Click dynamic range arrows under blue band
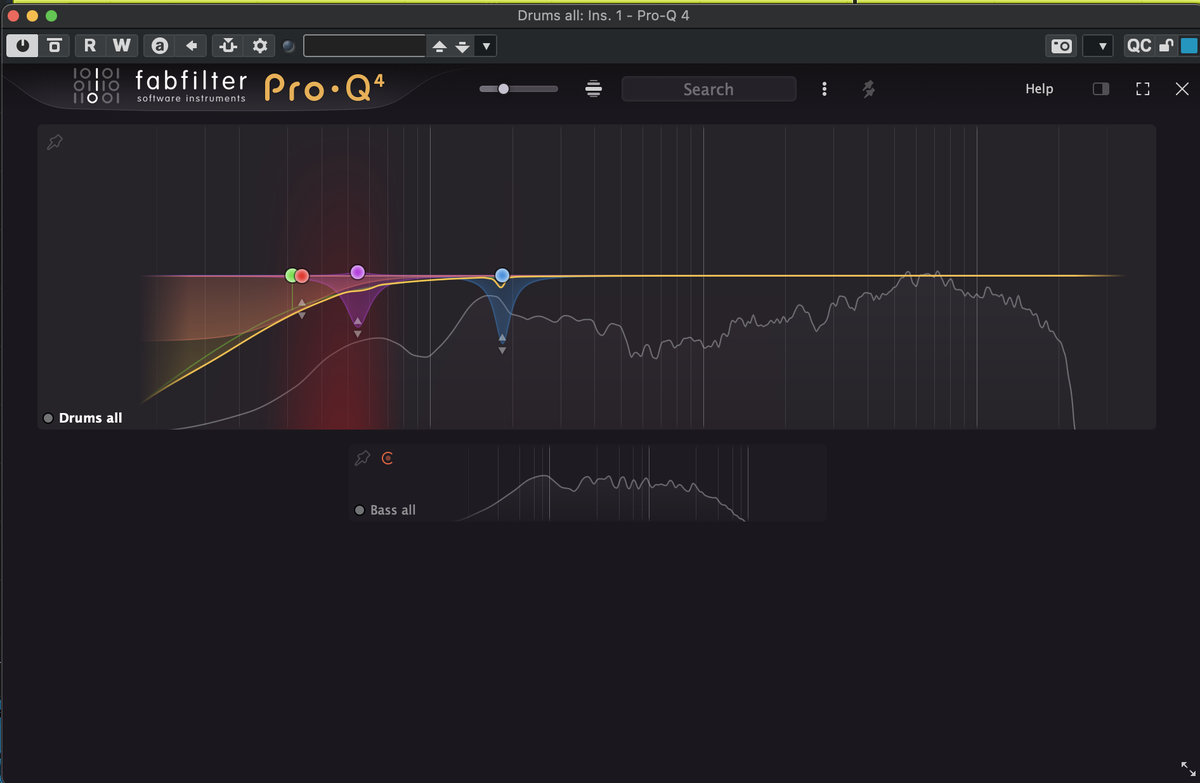Screen dimensions: 1200x783 pyautogui.click(x=502, y=344)
